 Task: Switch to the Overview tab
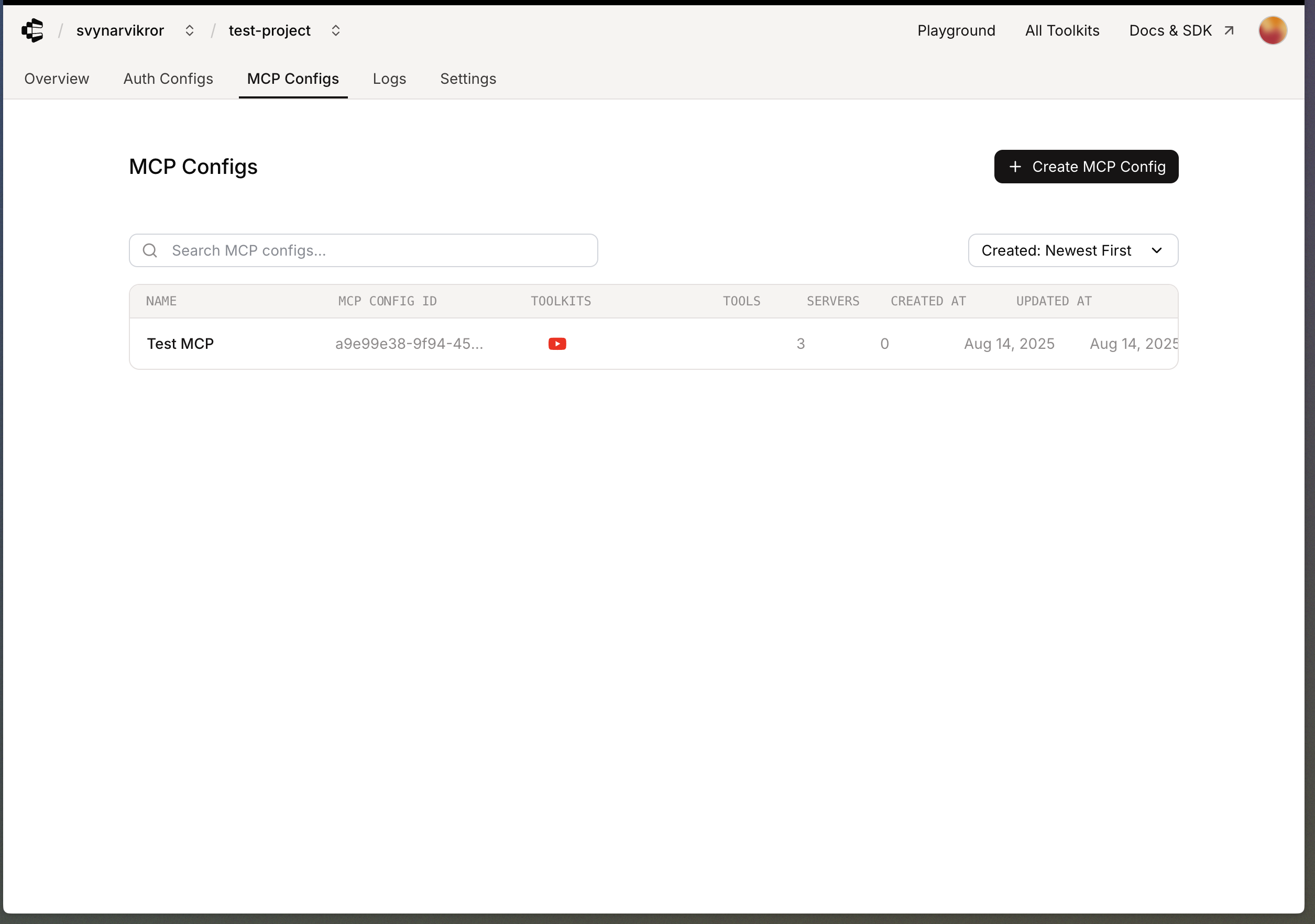(57, 79)
